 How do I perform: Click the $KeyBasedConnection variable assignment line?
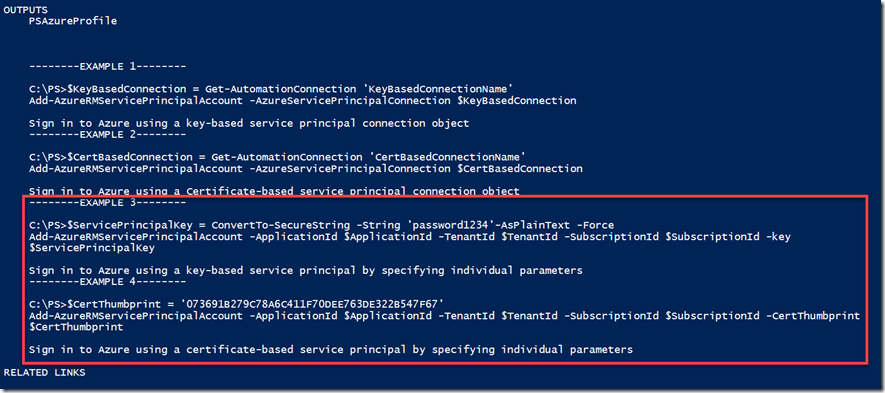point(271,89)
